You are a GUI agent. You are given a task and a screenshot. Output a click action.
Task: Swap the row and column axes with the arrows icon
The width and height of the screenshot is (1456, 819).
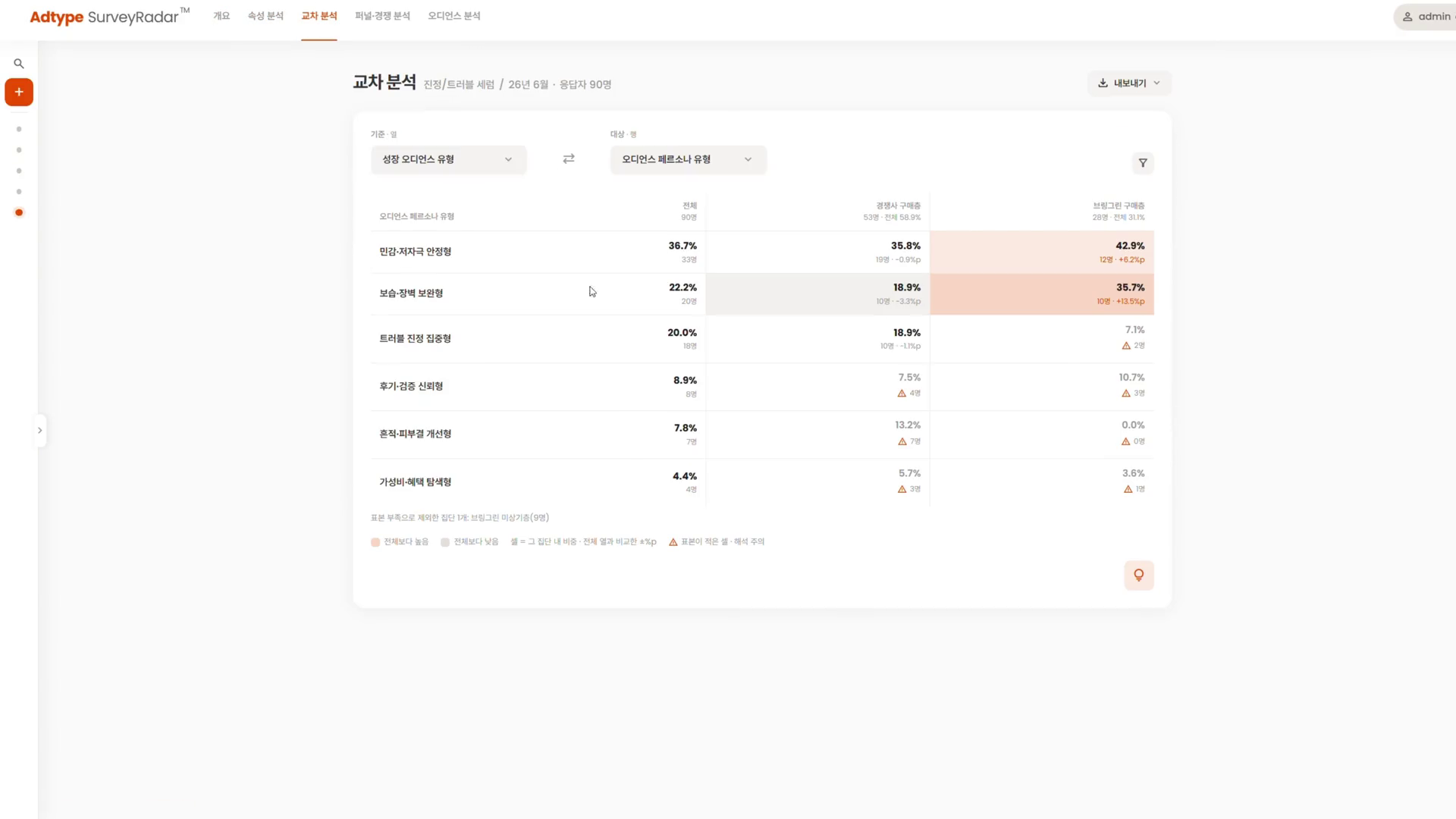tap(569, 158)
